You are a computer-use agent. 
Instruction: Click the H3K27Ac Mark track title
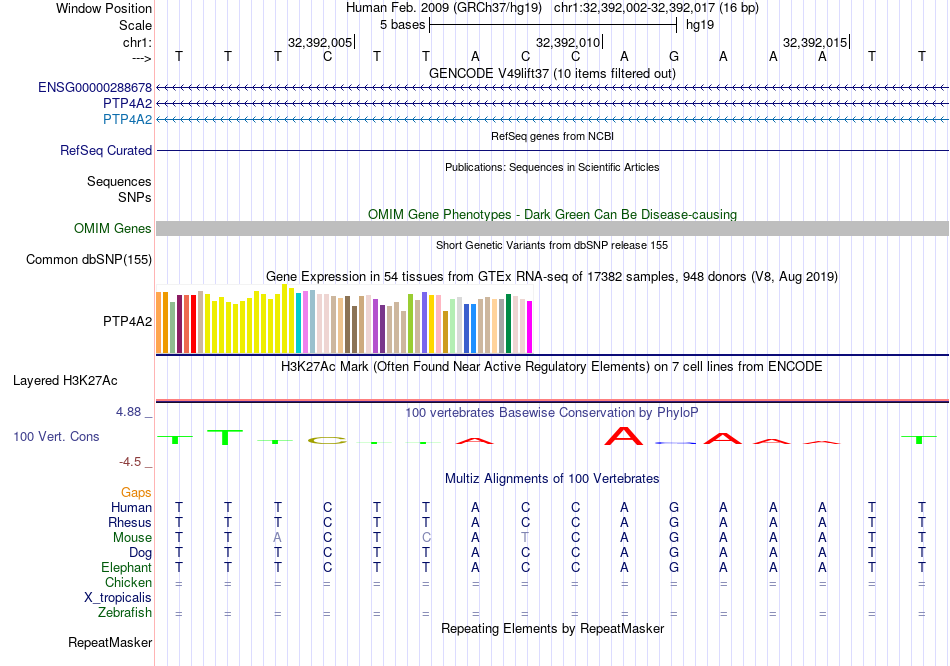[552, 367]
